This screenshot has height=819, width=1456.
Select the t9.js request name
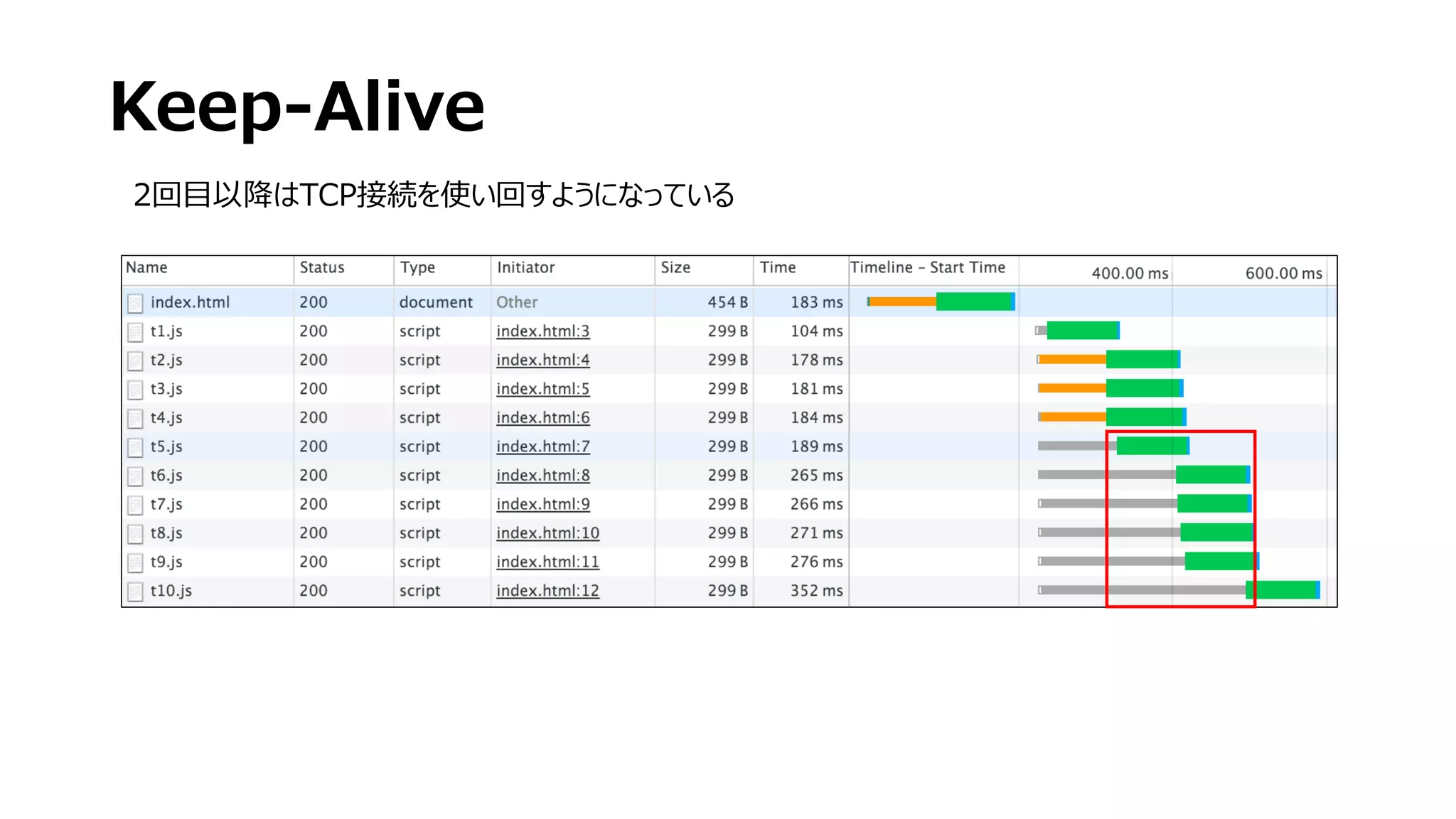166,562
